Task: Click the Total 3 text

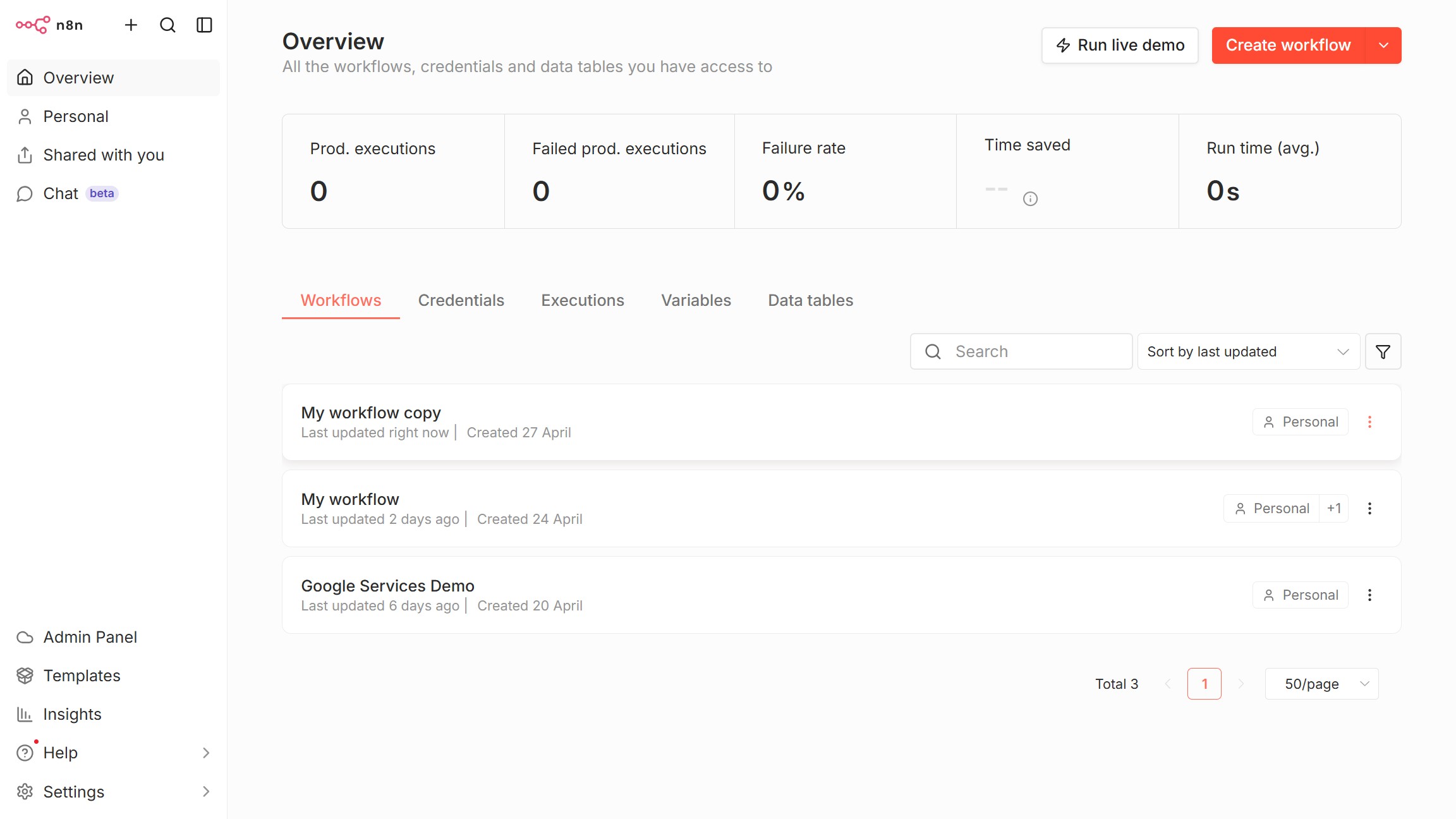Action: click(x=1117, y=684)
